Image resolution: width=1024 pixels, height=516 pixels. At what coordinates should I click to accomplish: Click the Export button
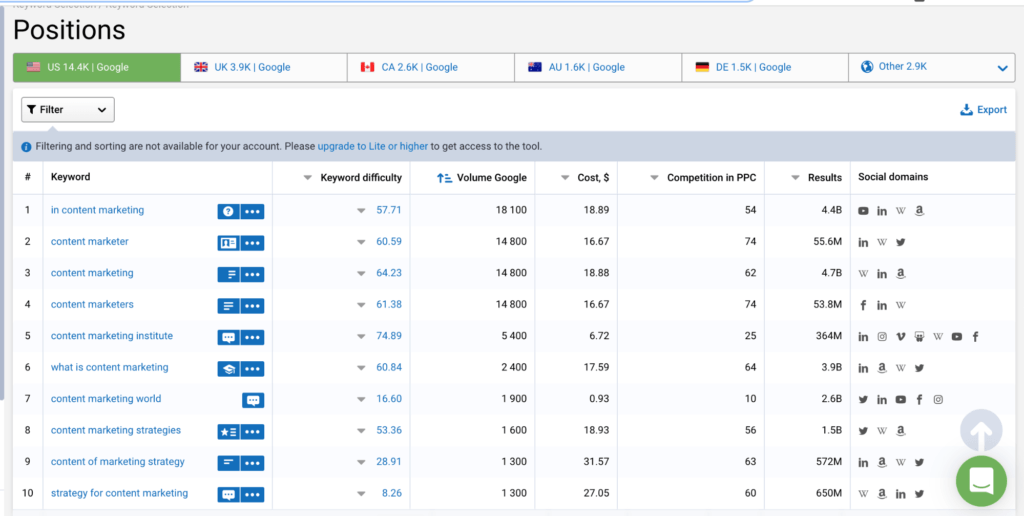point(983,110)
